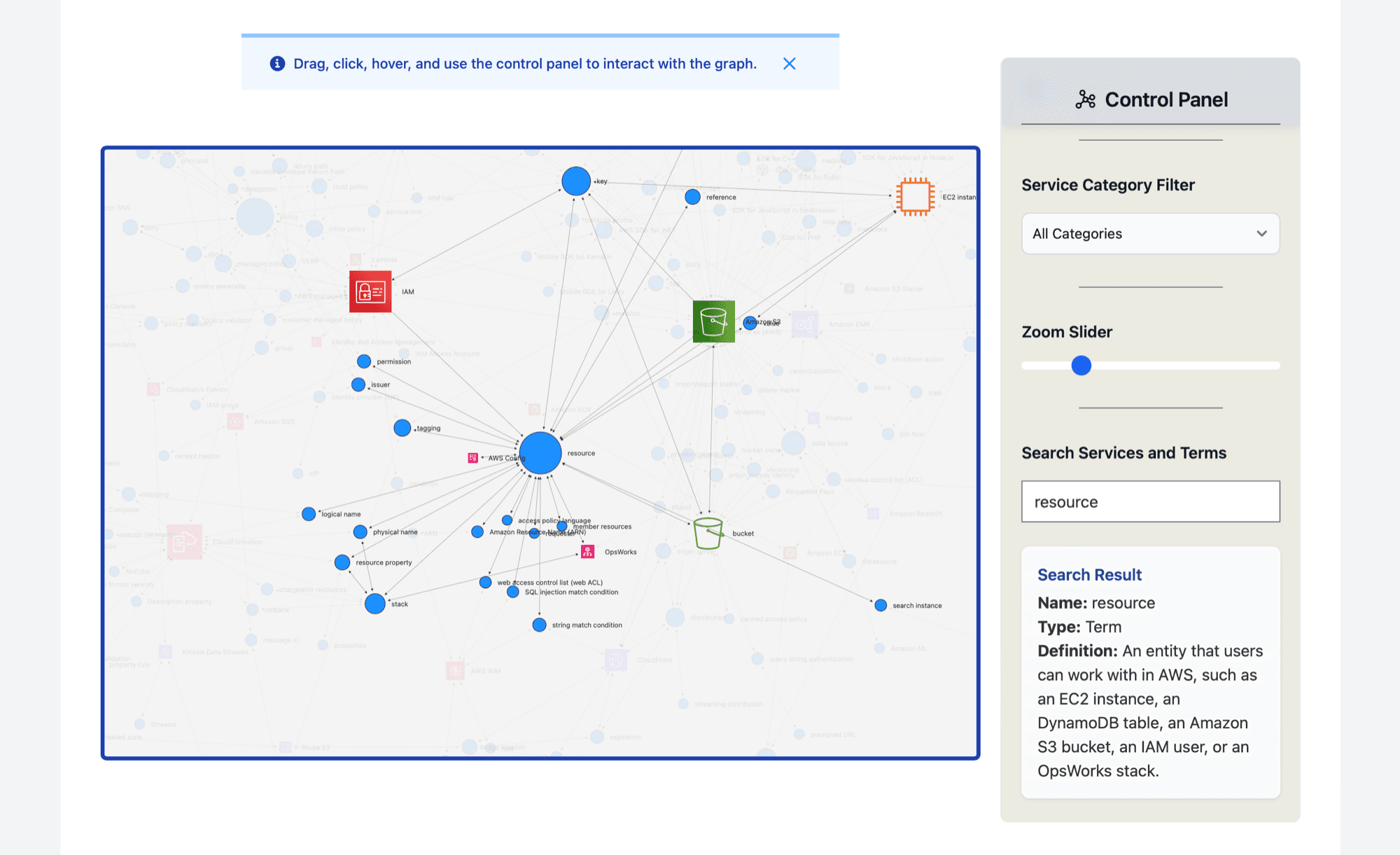Select the resource property node

point(342,562)
